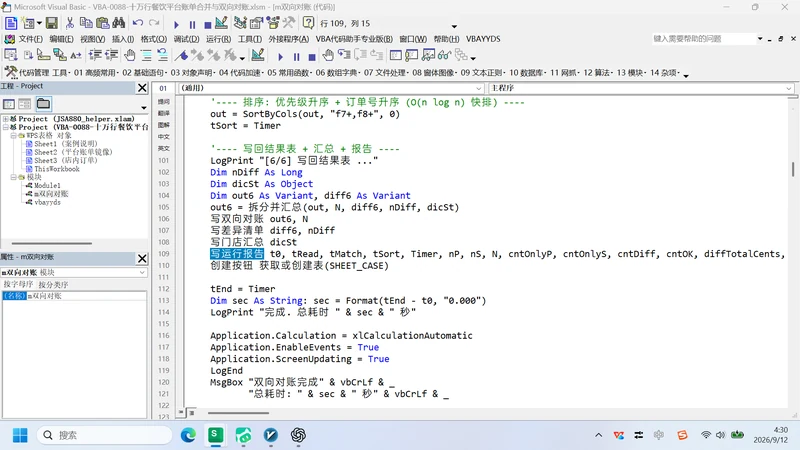Switch to the 按分类序 properties tab
Screen dimensions: 800x450
pyautogui.click(x=53, y=284)
